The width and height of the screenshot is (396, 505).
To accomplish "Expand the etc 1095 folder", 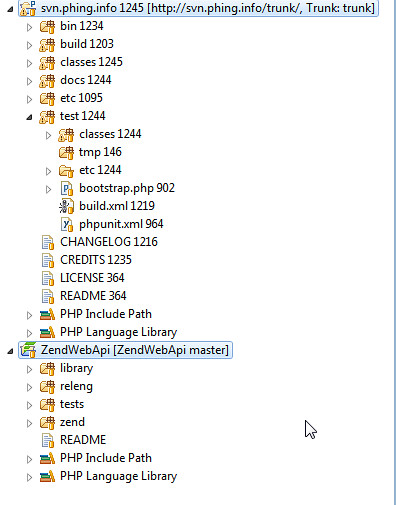I will click(29, 99).
